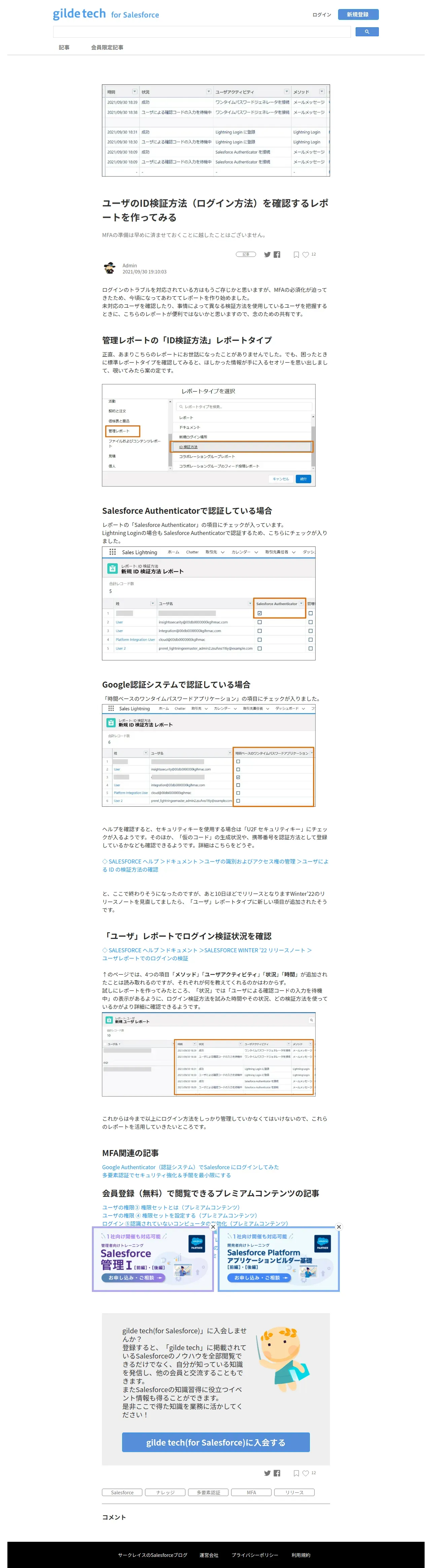Open the Admin author avatar

click(x=110, y=268)
